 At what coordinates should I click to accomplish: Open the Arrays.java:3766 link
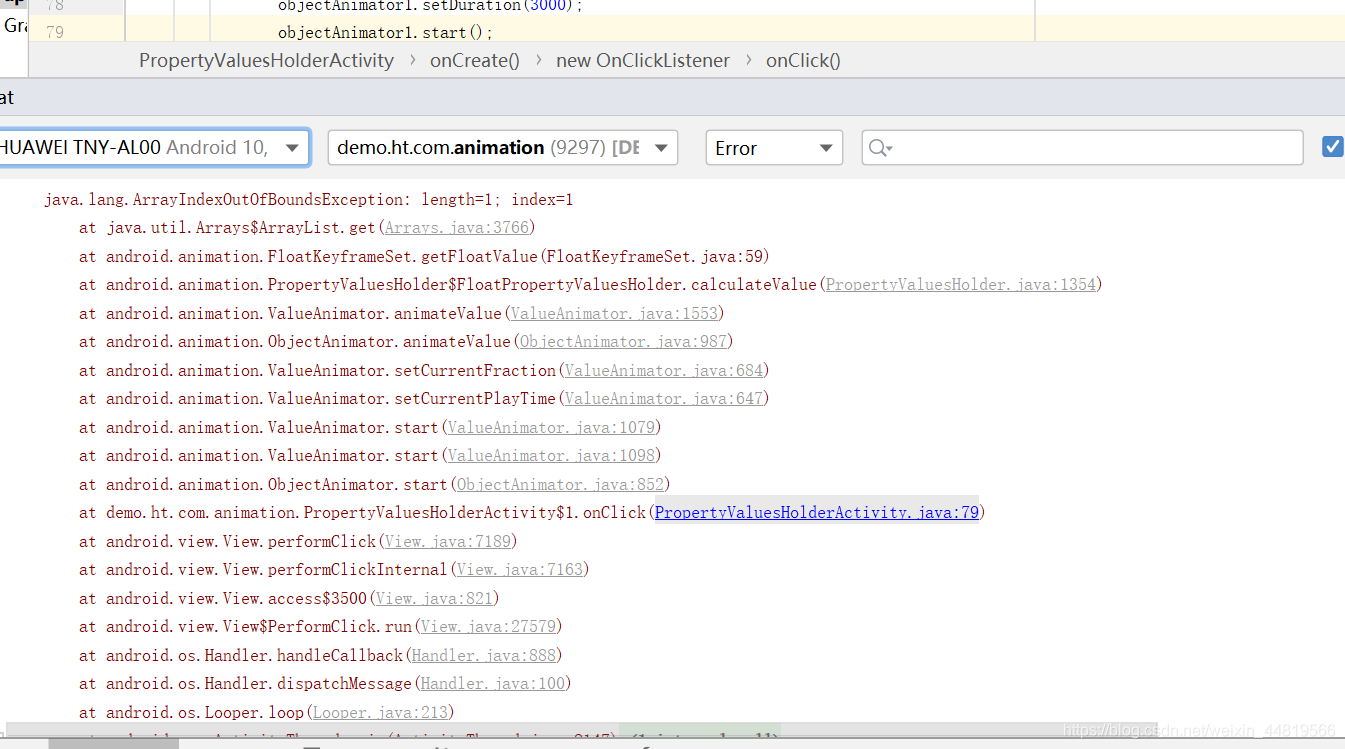tap(459, 228)
